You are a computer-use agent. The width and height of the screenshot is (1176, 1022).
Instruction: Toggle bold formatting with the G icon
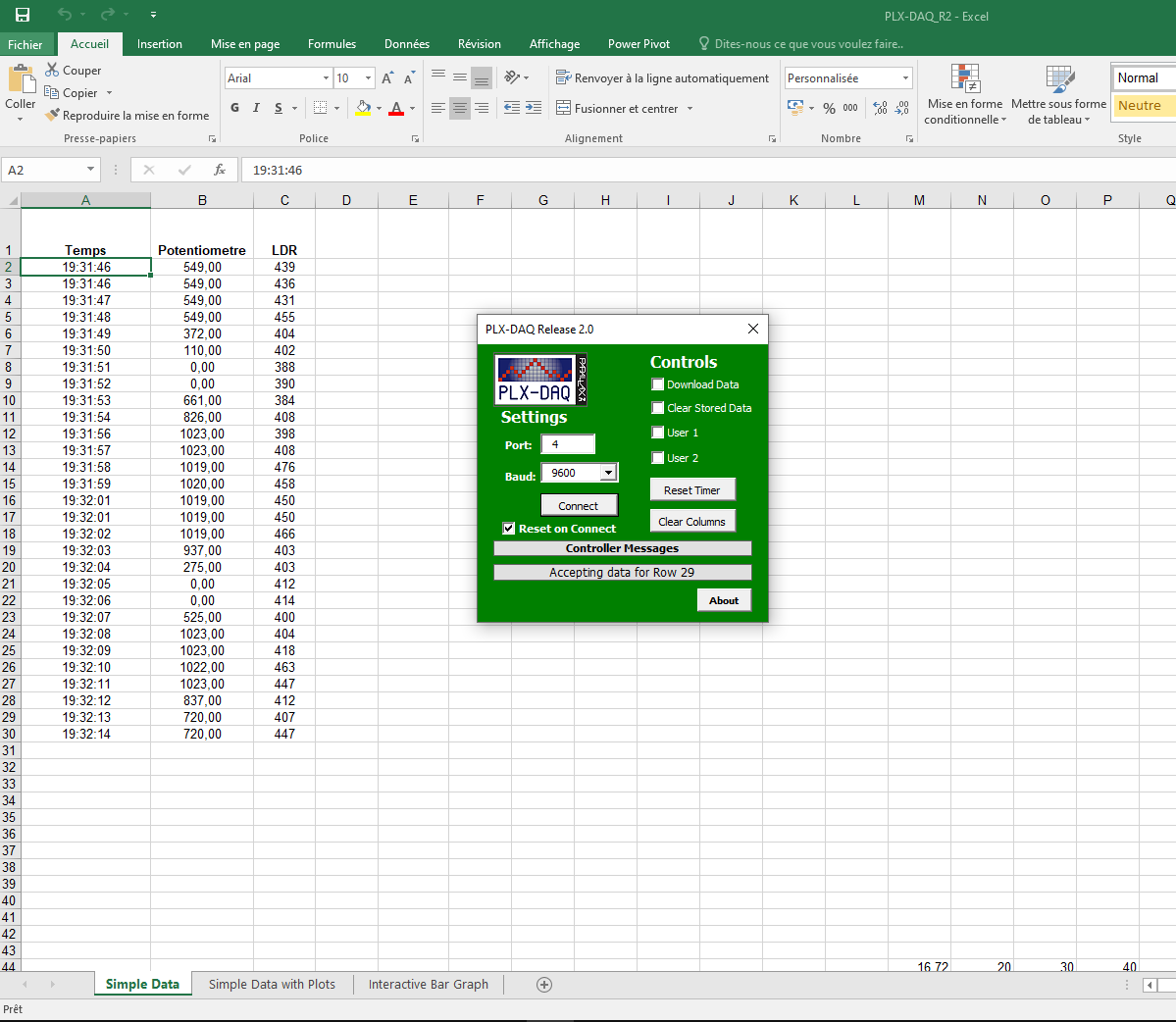coord(234,108)
